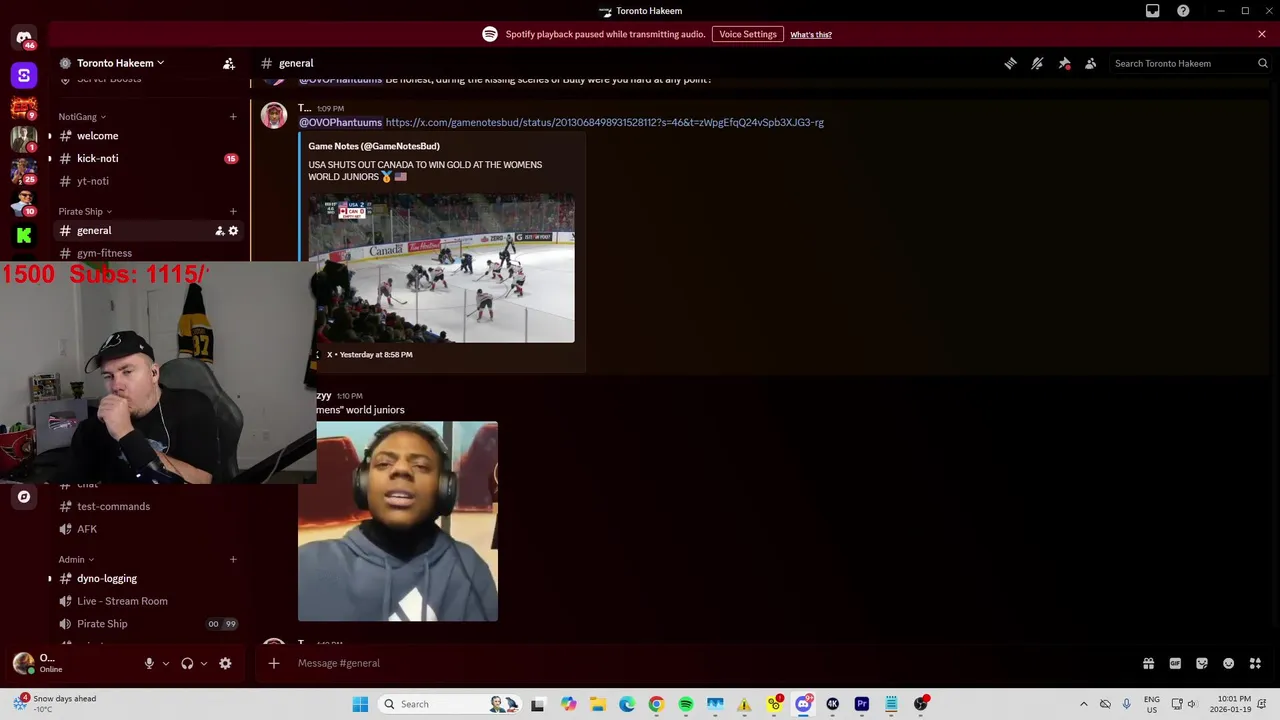Dismiss the Spotify playback paused banner
Image resolution: width=1280 pixels, height=720 pixels.
pyautogui.click(x=1262, y=34)
